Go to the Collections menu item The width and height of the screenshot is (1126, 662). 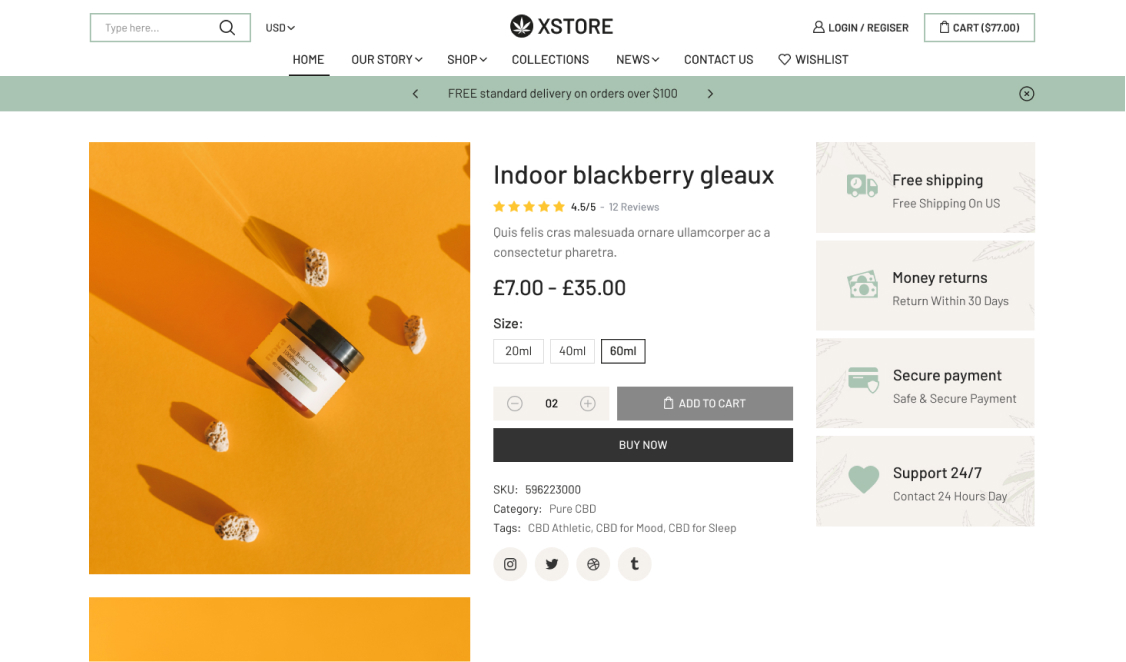[x=550, y=60]
